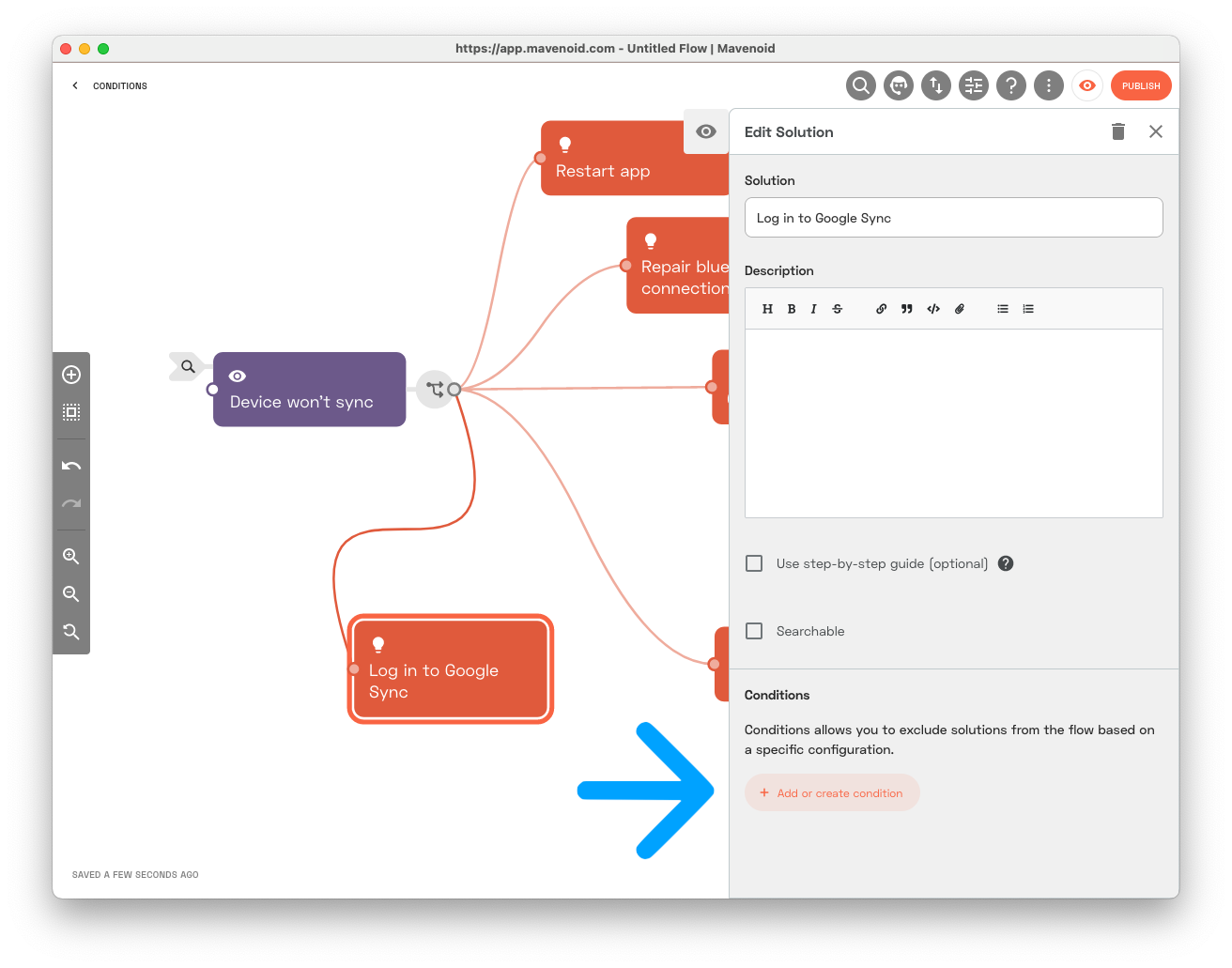Insert a code block in description
Screen dimensions: 1232x968
tap(933, 309)
